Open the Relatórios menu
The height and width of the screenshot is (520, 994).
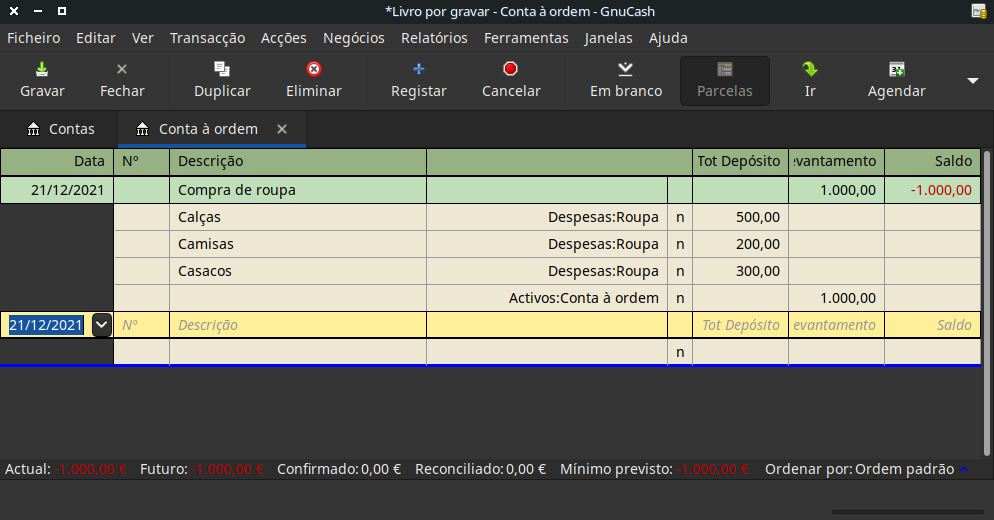click(x=434, y=38)
